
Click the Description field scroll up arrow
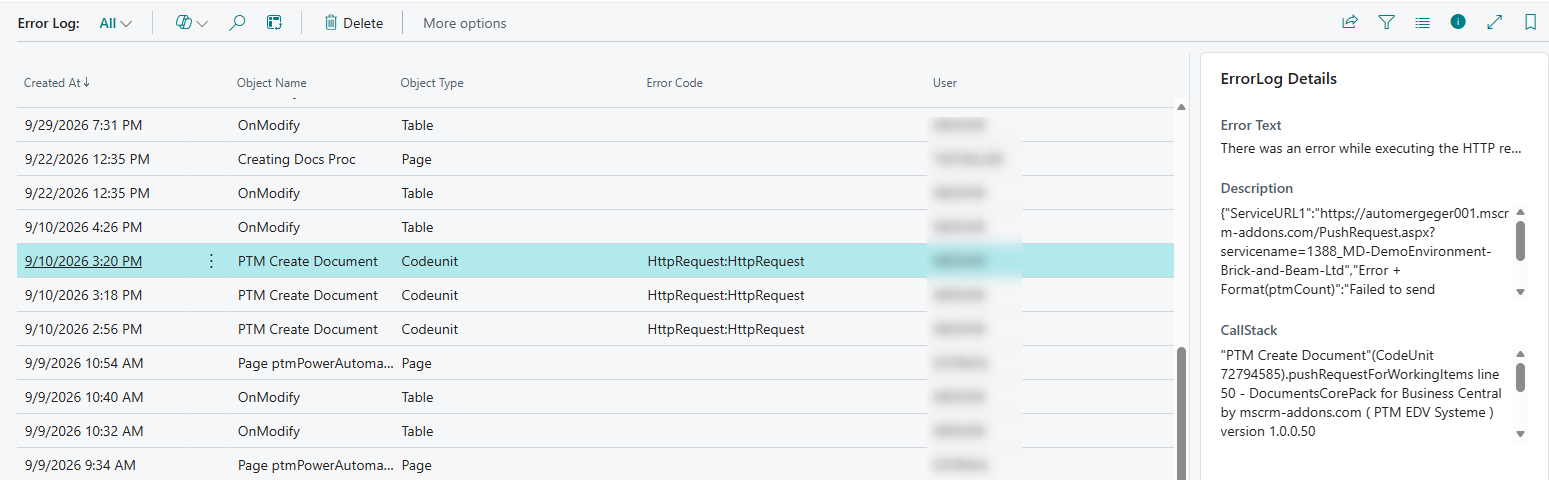[1521, 212]
